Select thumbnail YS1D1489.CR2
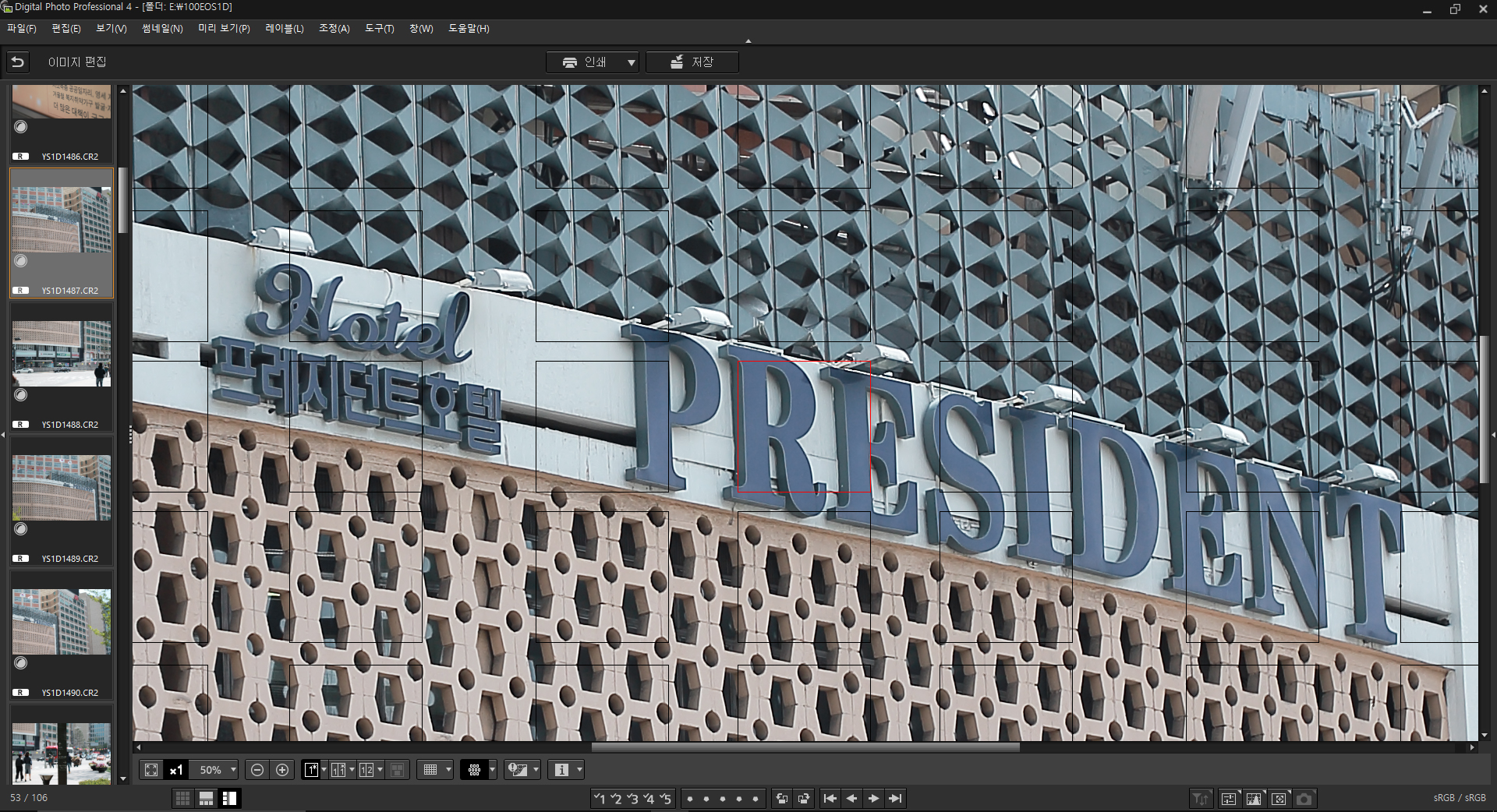Viewport: 1497px width, 812px height. (x=62, y=500)
